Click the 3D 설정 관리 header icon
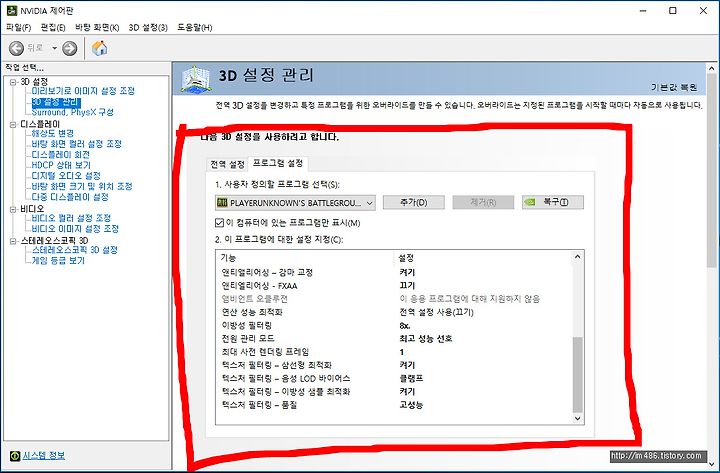720x473 pixels. coord(195,79)
